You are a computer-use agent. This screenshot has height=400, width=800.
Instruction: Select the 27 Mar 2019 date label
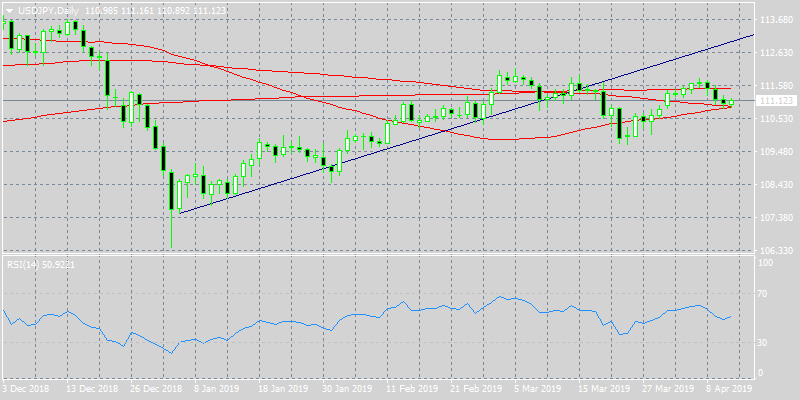coord(666,387)
